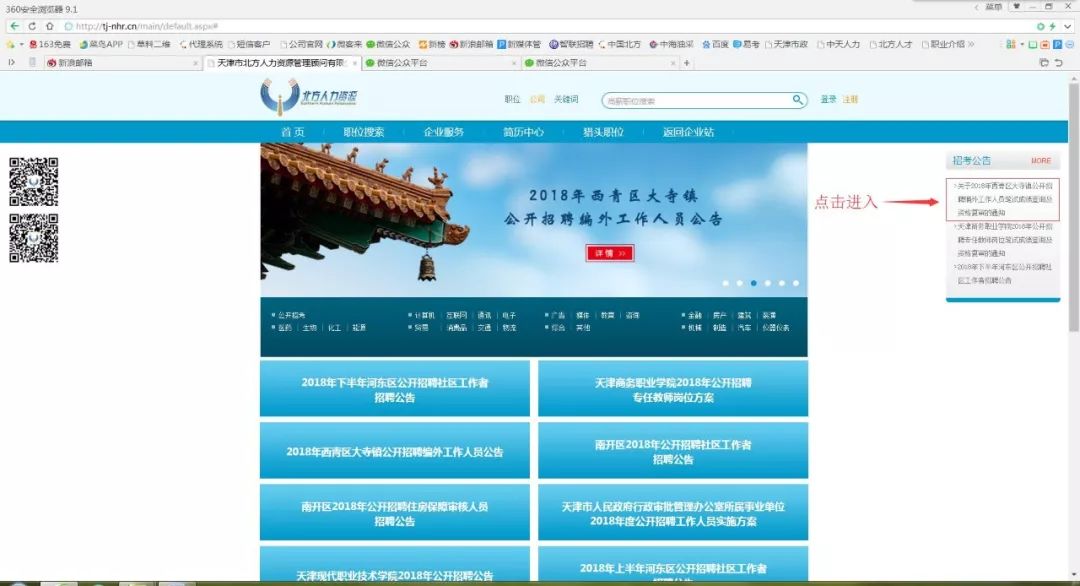Open the 菜鸟APP bookmark
The width and height of the screenshot is (1080, 586).
pyautogui.click(x=101, y=44)
